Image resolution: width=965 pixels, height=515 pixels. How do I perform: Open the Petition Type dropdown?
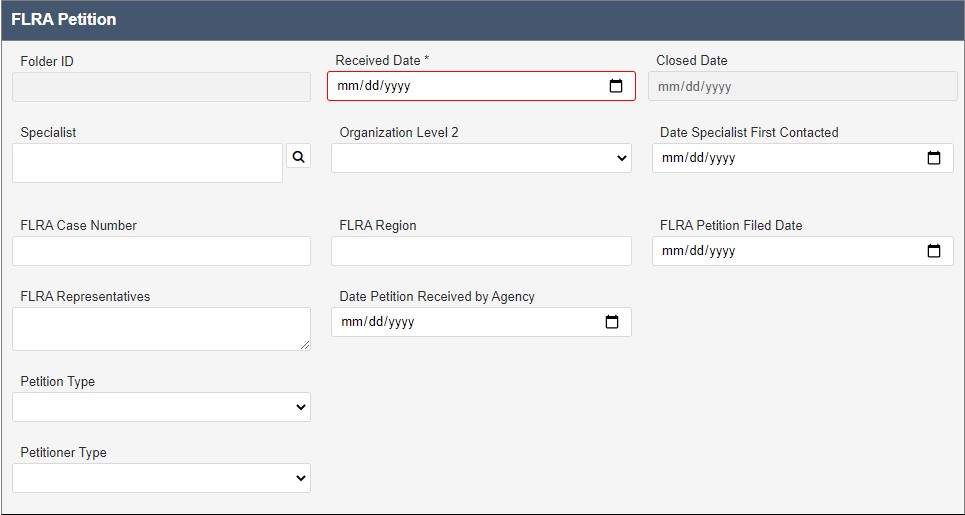pyautogui.click(x=161, y=407)
